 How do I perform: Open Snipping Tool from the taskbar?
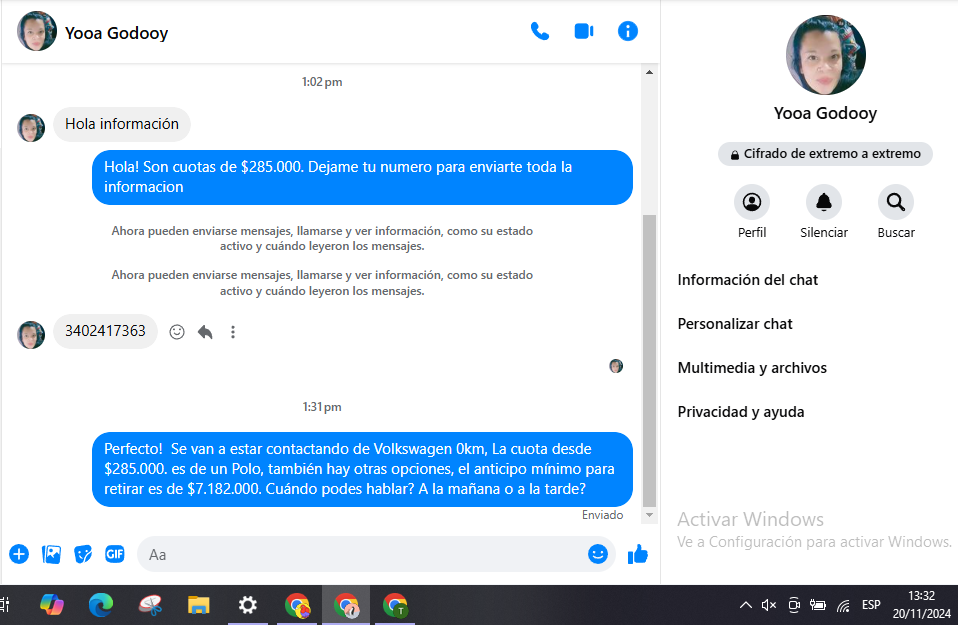click(x=150, y=605)
